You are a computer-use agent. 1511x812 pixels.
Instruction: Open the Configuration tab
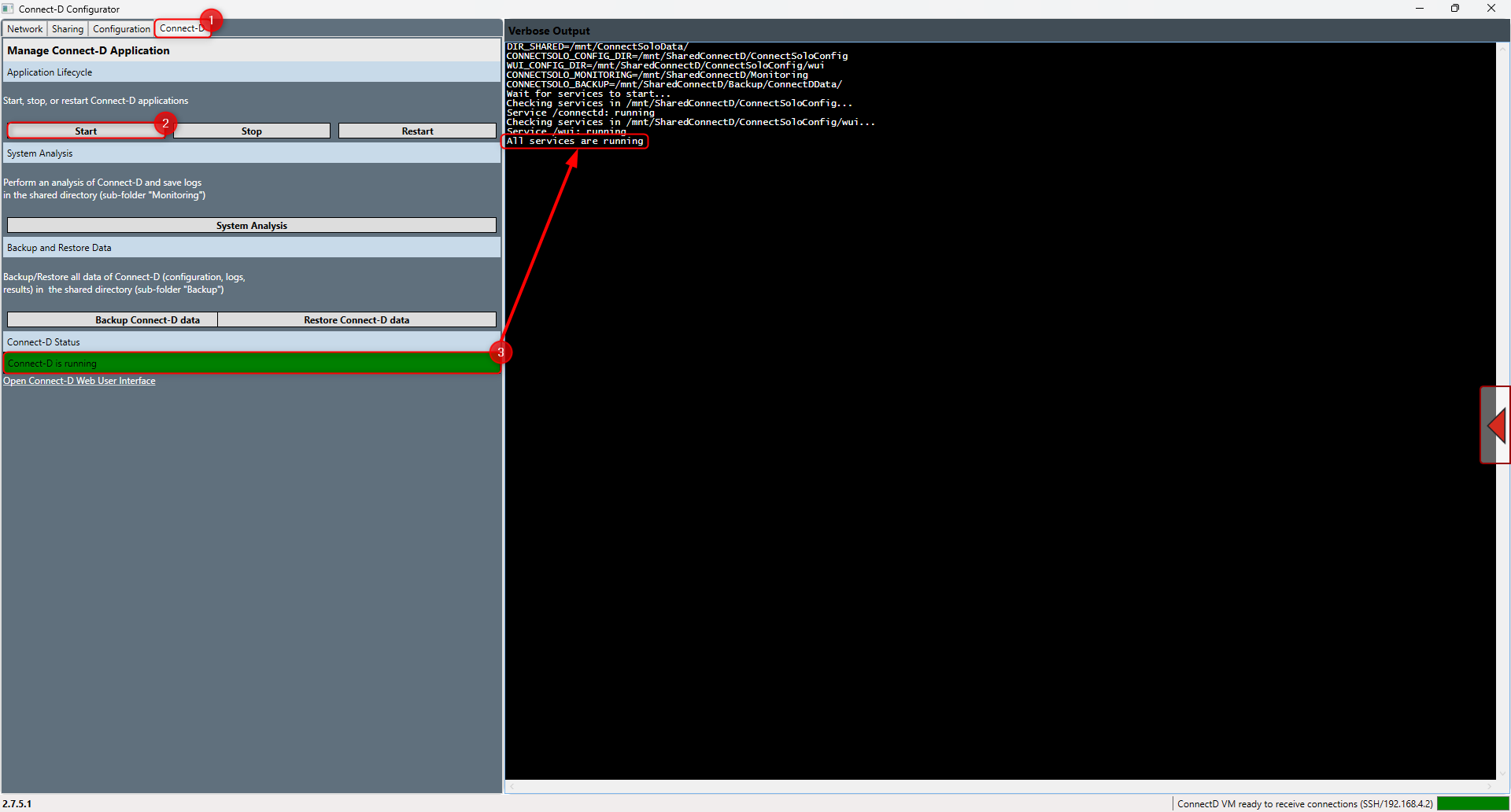(121, 29)
